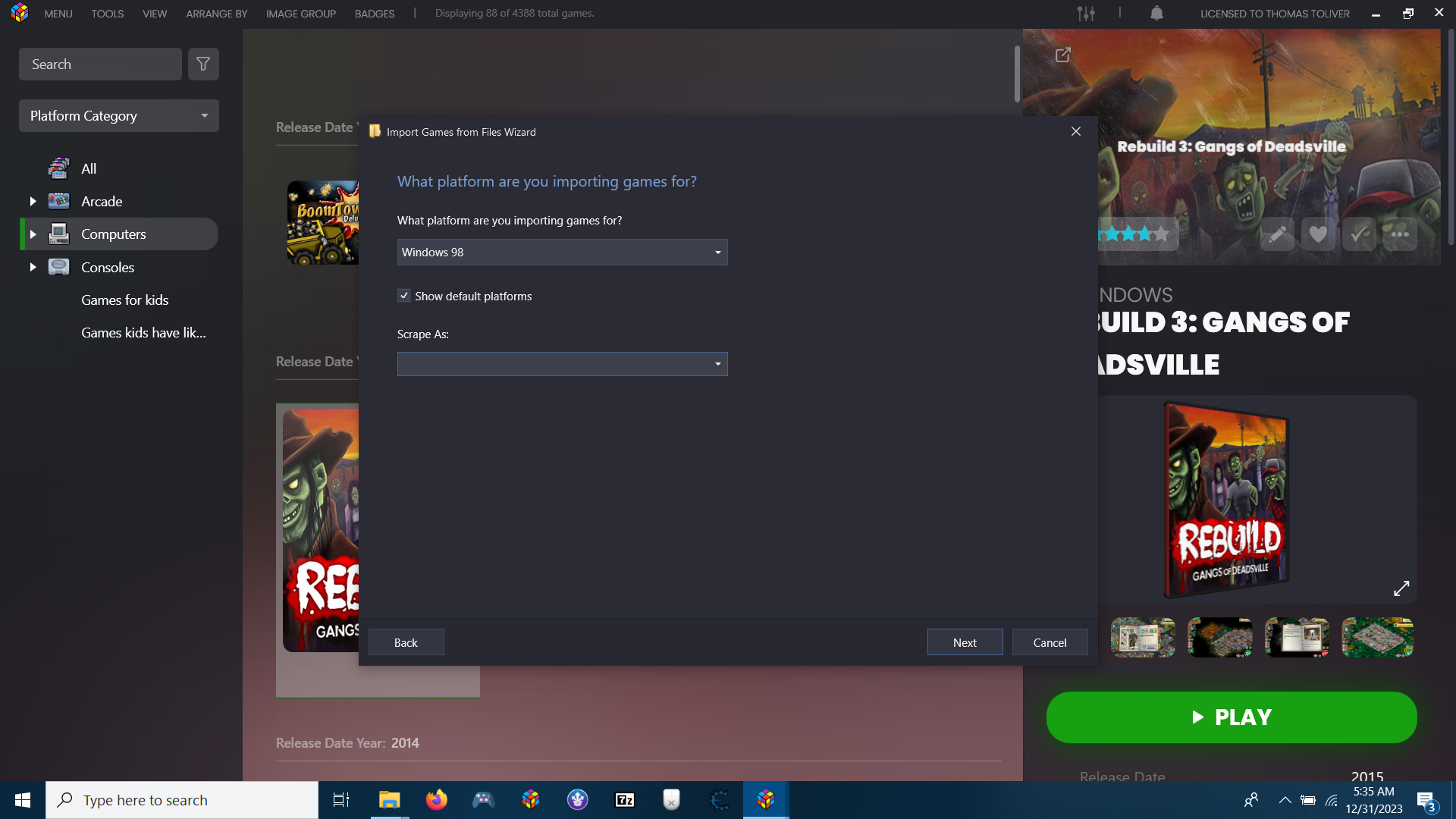
Task: Expand the Arcade tree node
Action: (x=33, y=201)
